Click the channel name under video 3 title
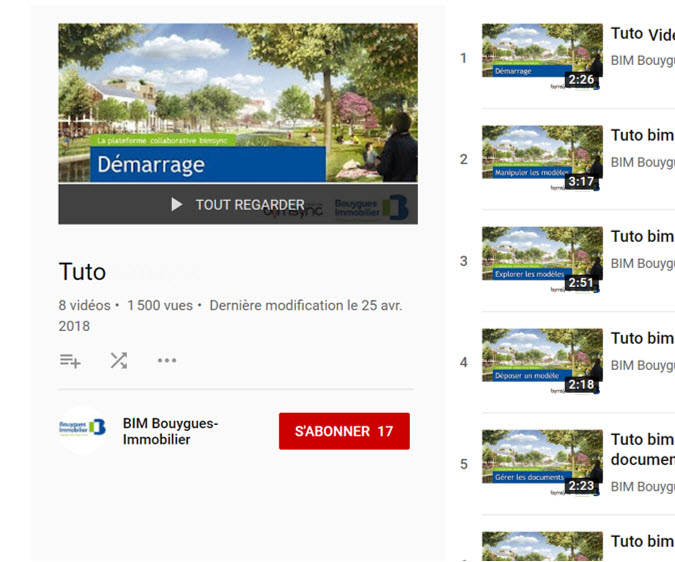 643,263
